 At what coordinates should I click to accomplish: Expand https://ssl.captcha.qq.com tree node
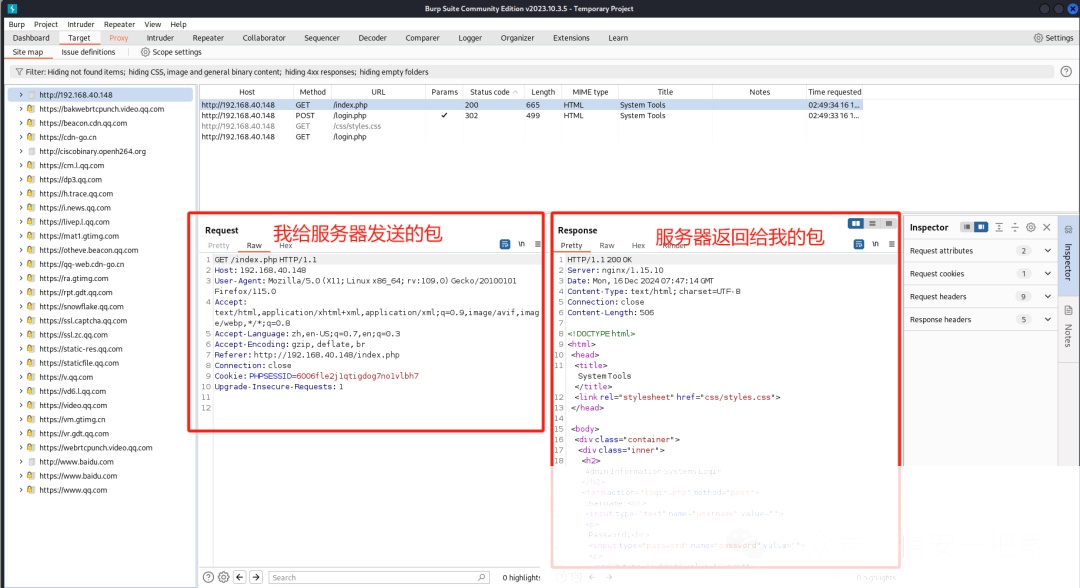coord(21,321)
